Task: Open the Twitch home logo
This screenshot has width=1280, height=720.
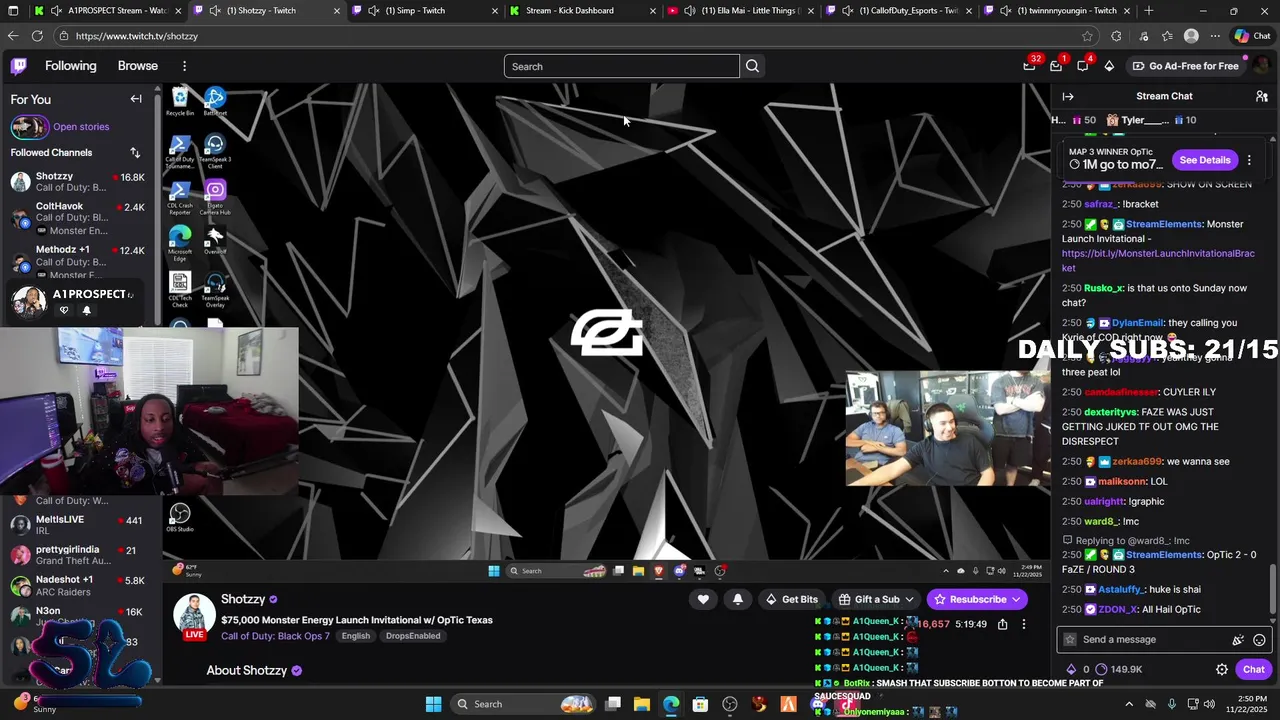Action: (19, 66)
